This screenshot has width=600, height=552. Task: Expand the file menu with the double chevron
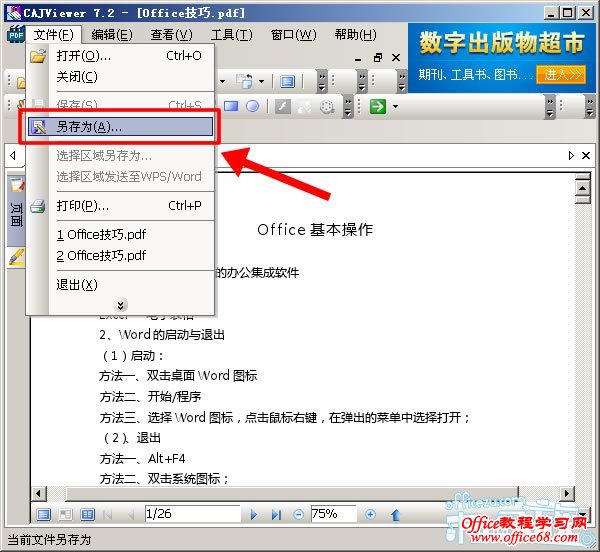pos(120,305)
